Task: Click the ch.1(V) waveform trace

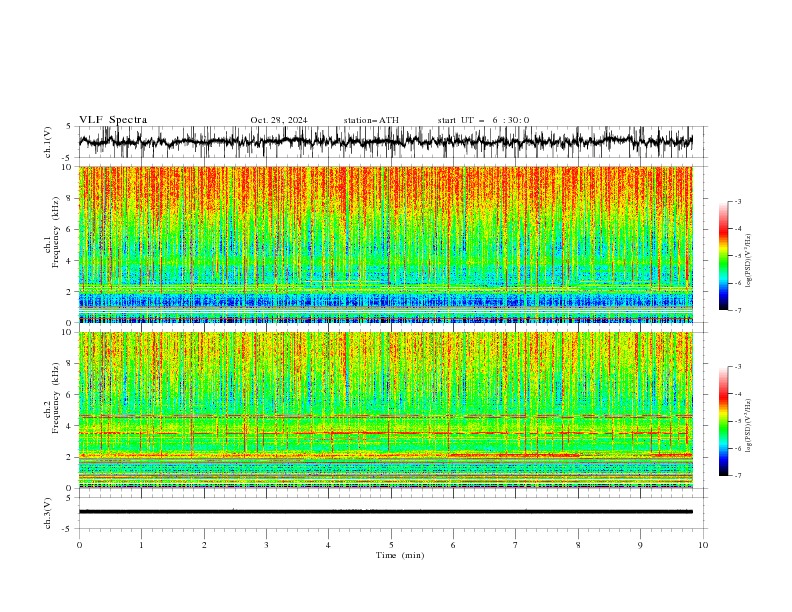Action: click(x=385, y=141)
